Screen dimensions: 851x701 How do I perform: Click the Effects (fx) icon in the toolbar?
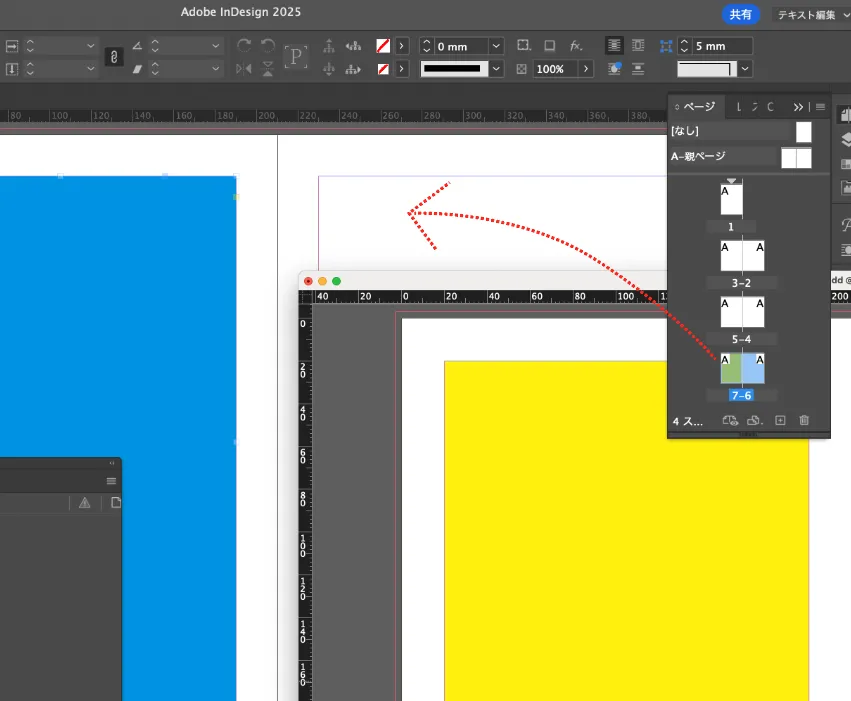coord(577,45)
